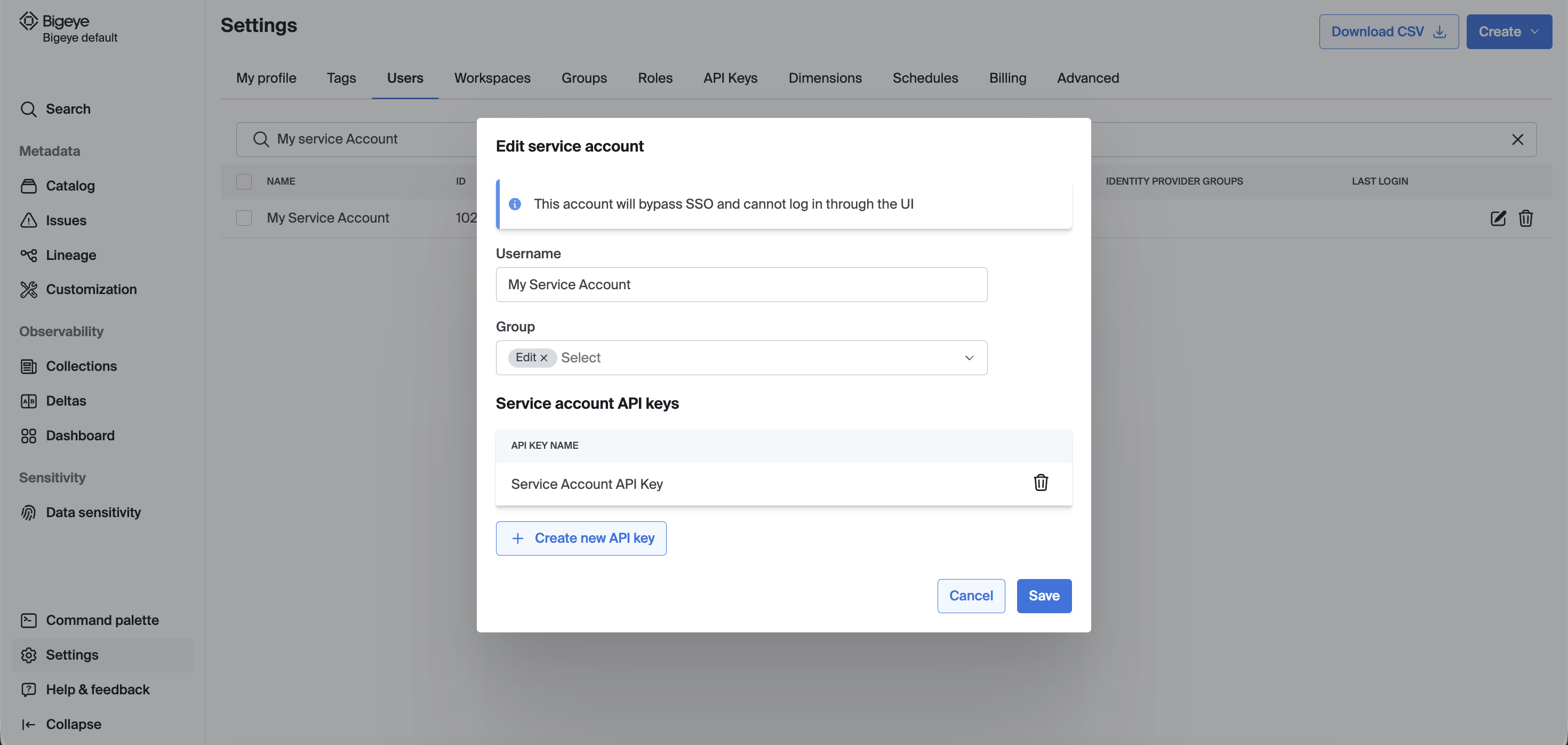Save the service account changes
Screen dimensions: 1568x745
point(1044,596)
